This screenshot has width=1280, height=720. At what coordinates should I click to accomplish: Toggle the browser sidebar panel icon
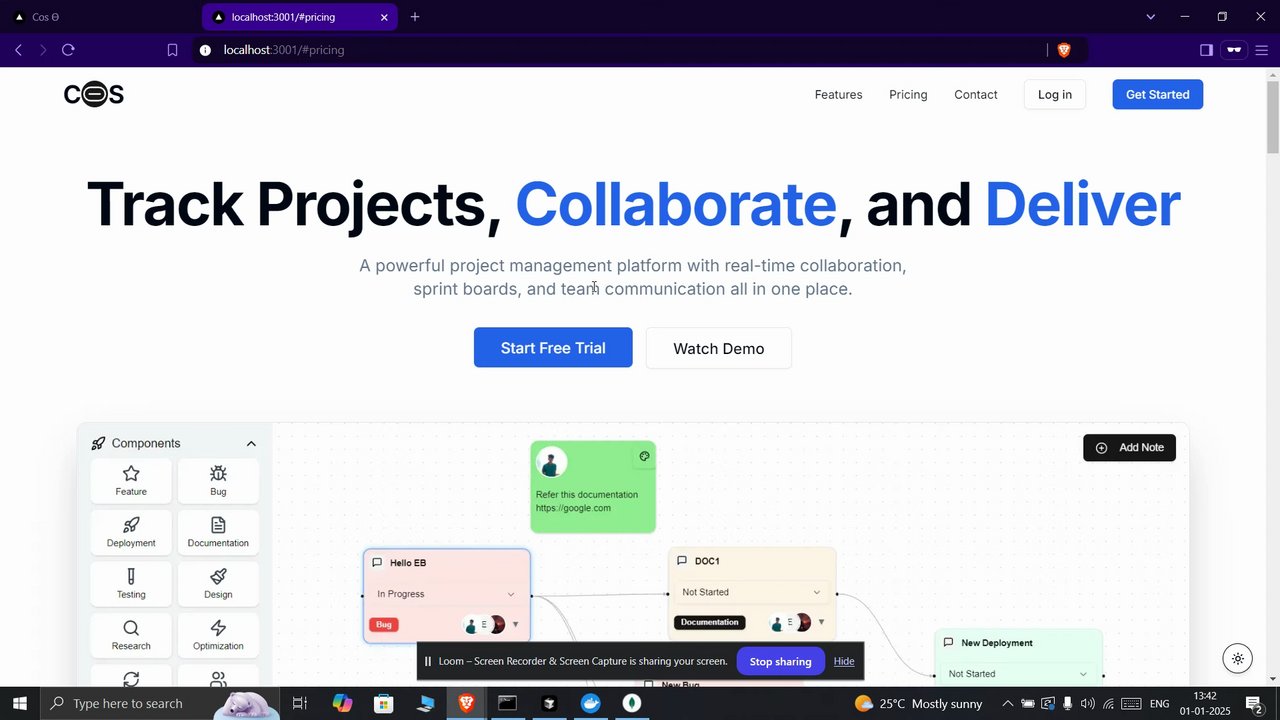[x=1206, y=50]
